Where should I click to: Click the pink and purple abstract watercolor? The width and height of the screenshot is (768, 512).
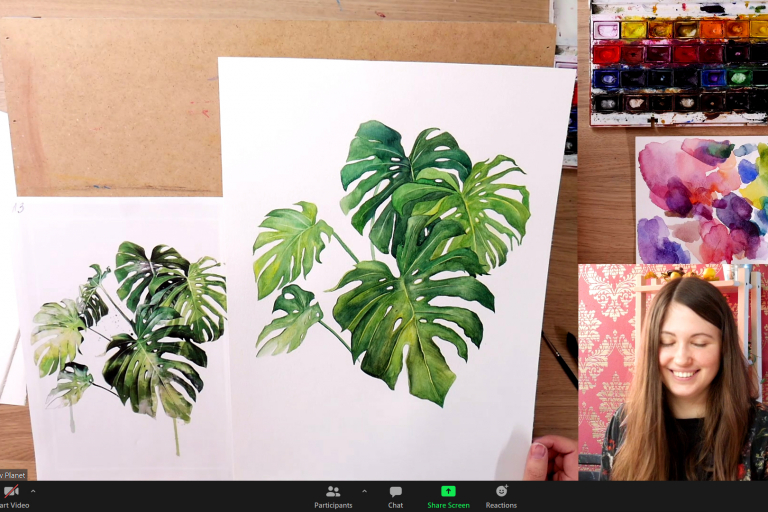(700, 200)
